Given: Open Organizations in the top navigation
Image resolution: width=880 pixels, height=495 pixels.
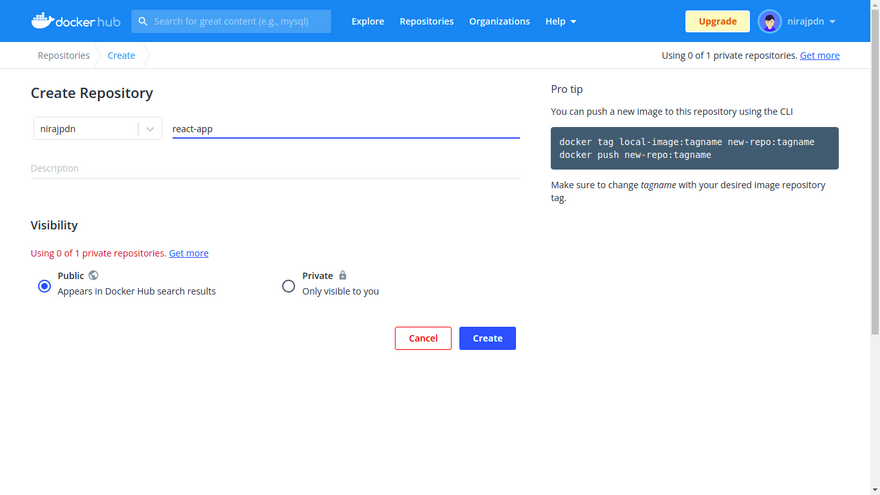Looking at the screenshot, I should (x=499, y=21).
